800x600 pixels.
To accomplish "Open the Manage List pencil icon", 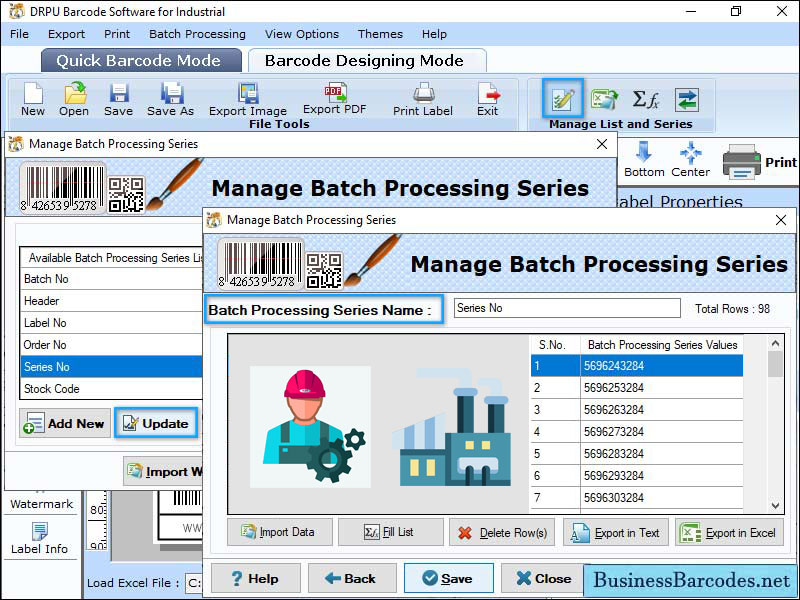I will point(563,98).
